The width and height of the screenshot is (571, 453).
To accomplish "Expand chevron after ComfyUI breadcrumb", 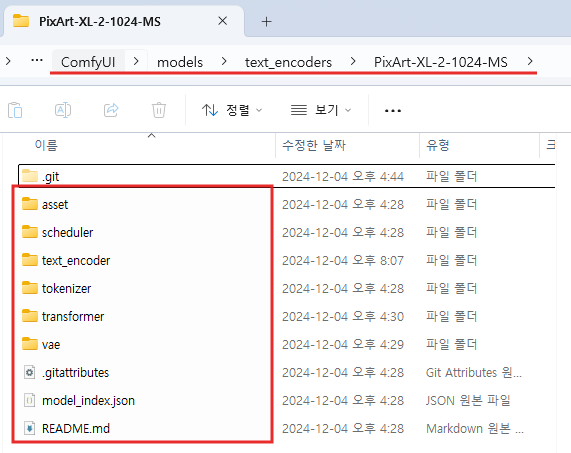I will 136,62.
